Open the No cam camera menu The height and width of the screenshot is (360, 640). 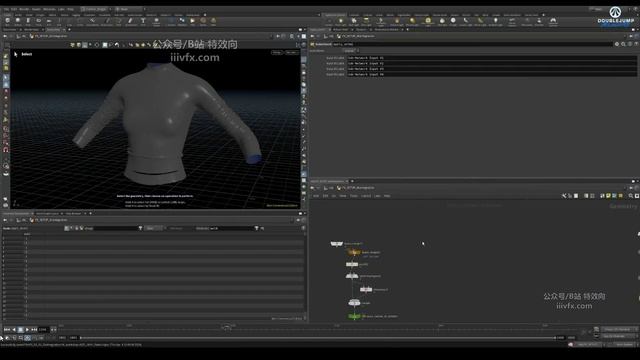pyautogui.click(x=291, y=53)
